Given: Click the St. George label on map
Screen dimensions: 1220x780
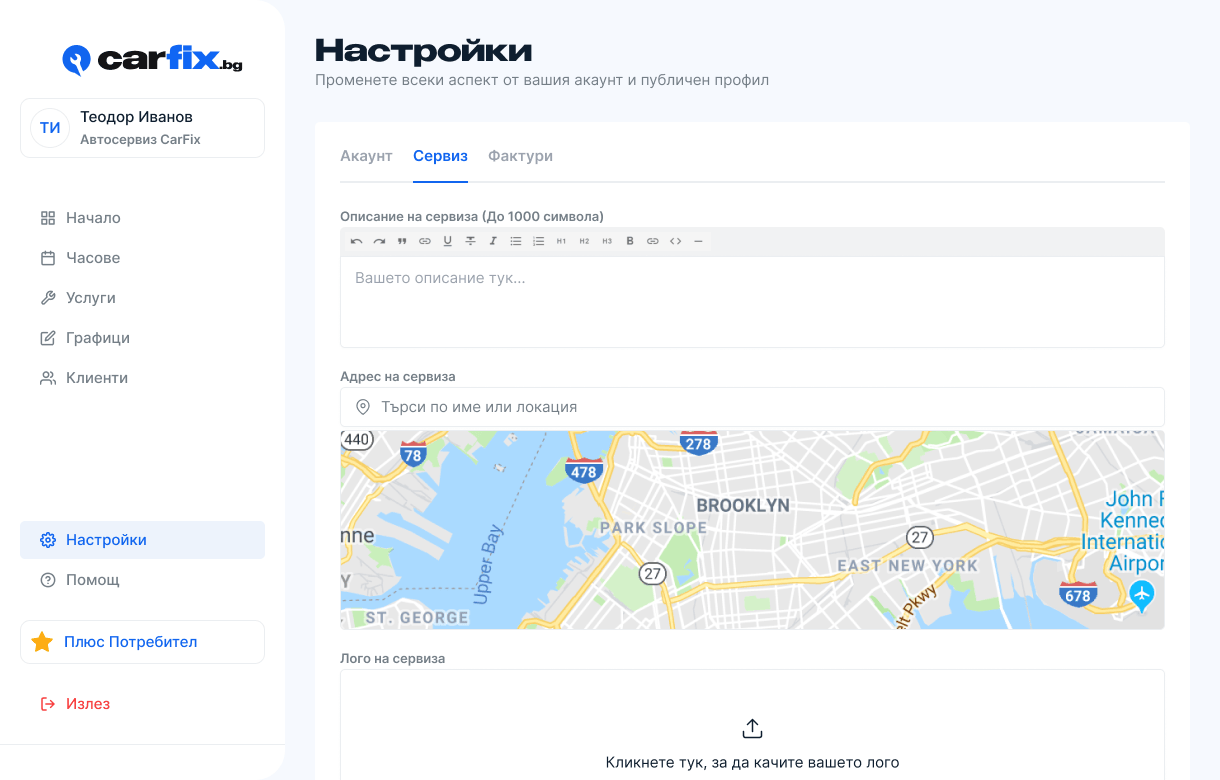Looking at the screenshot, I should click(x=416, y=618).
